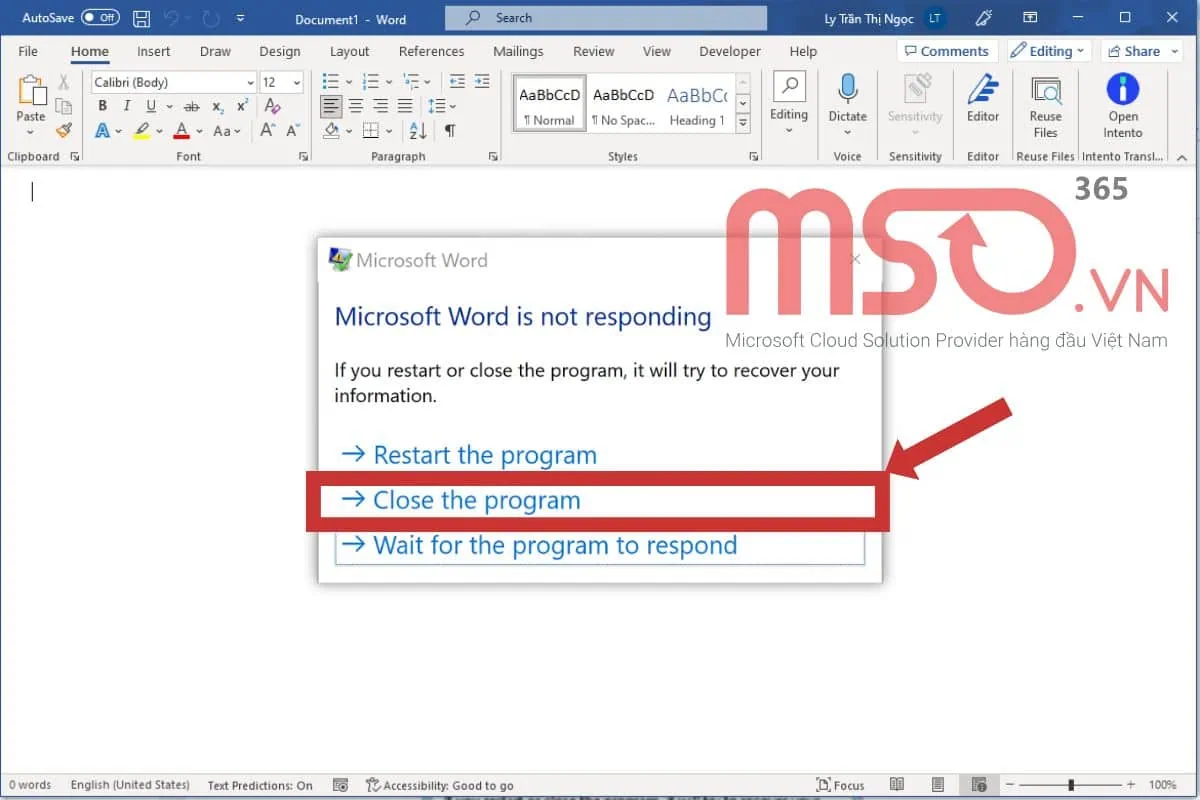Click Increase Indent icon
The width and height of the screenshot is (1200, 800).
pos(482,82)
